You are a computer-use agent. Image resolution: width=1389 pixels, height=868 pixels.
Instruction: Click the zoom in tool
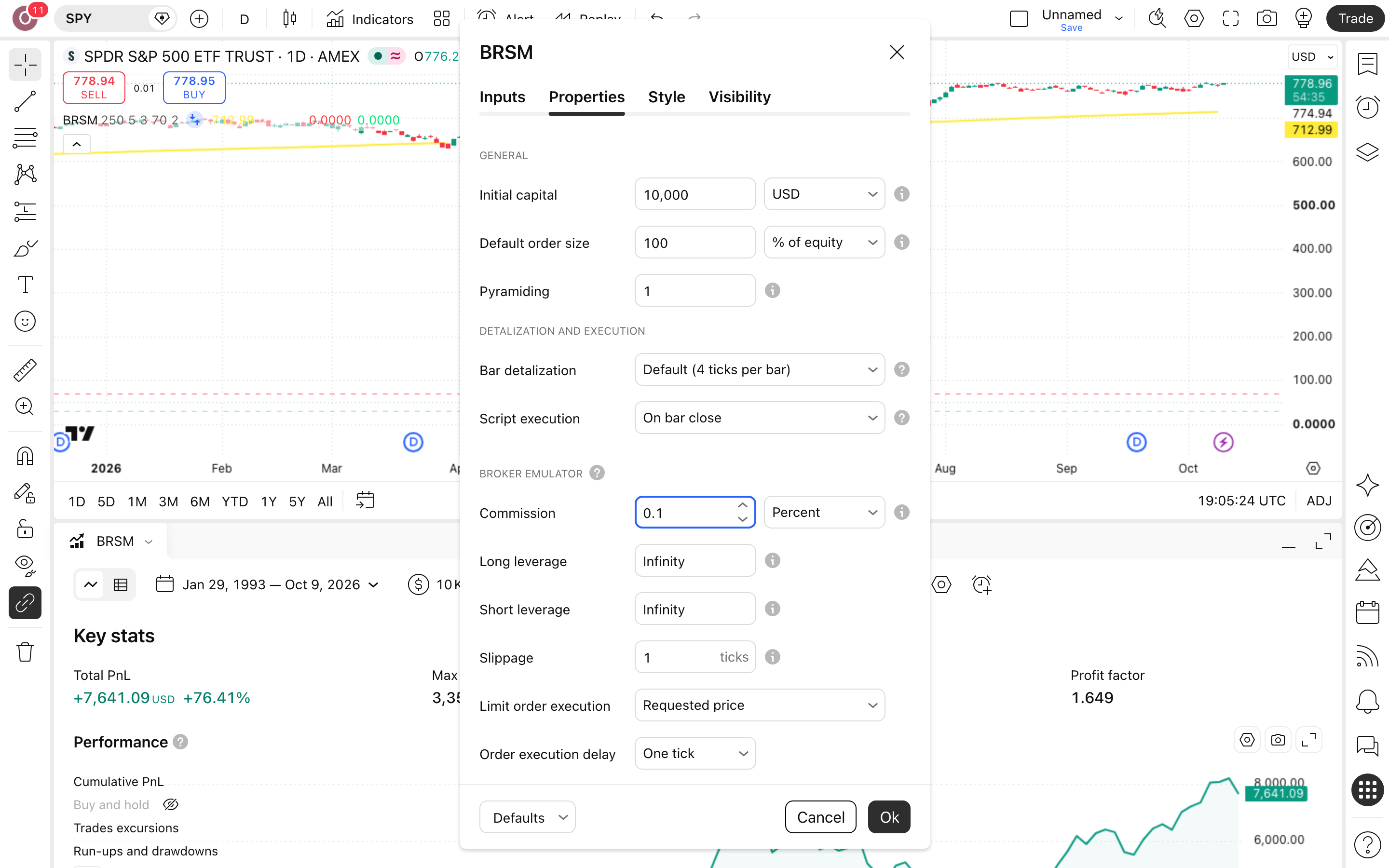25,407
